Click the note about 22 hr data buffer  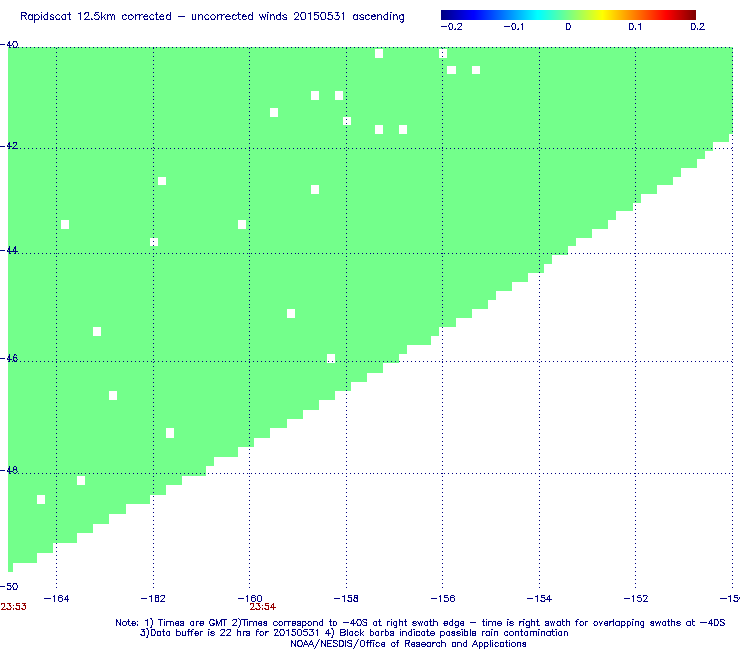pyautogui.click(x=354, y=633)
